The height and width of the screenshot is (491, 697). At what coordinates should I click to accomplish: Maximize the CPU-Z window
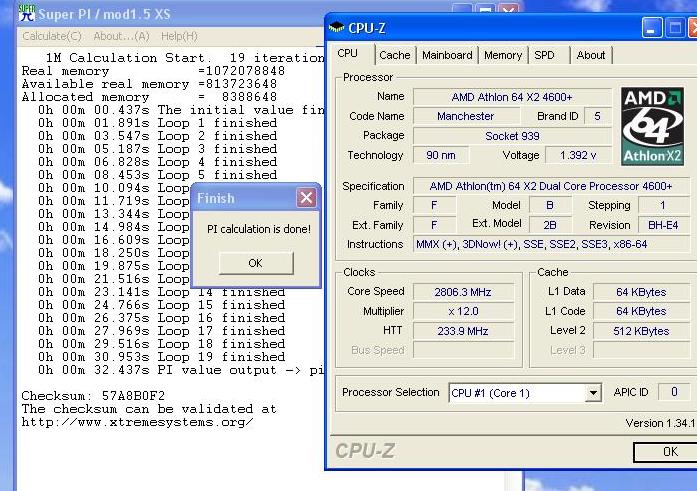(675, 28)
